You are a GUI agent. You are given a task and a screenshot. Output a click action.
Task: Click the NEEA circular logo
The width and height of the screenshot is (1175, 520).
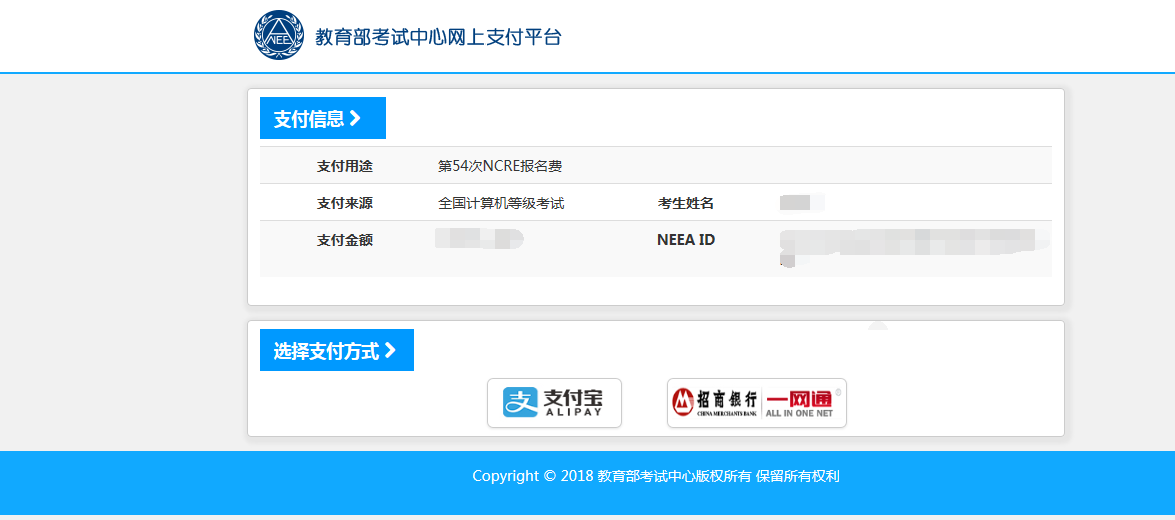[x=278, y=35]
